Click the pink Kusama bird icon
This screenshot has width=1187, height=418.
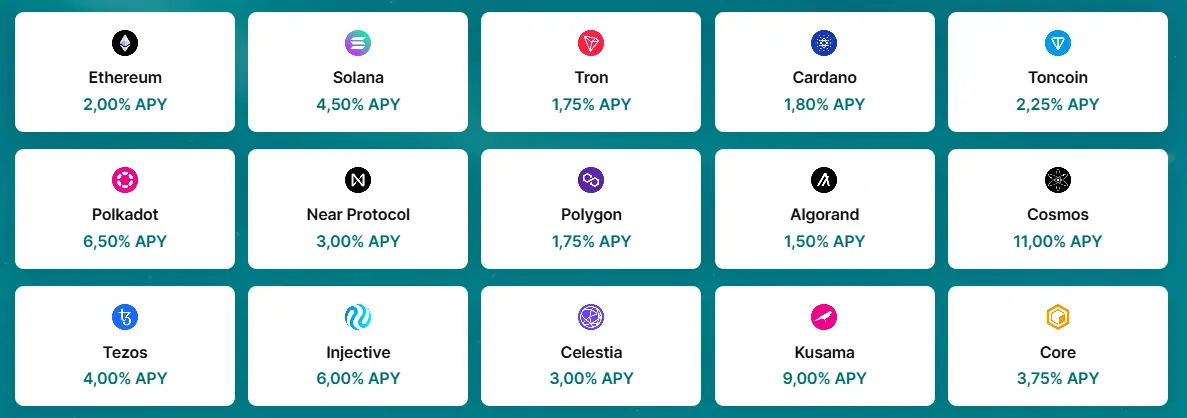[x=824, y=317]
